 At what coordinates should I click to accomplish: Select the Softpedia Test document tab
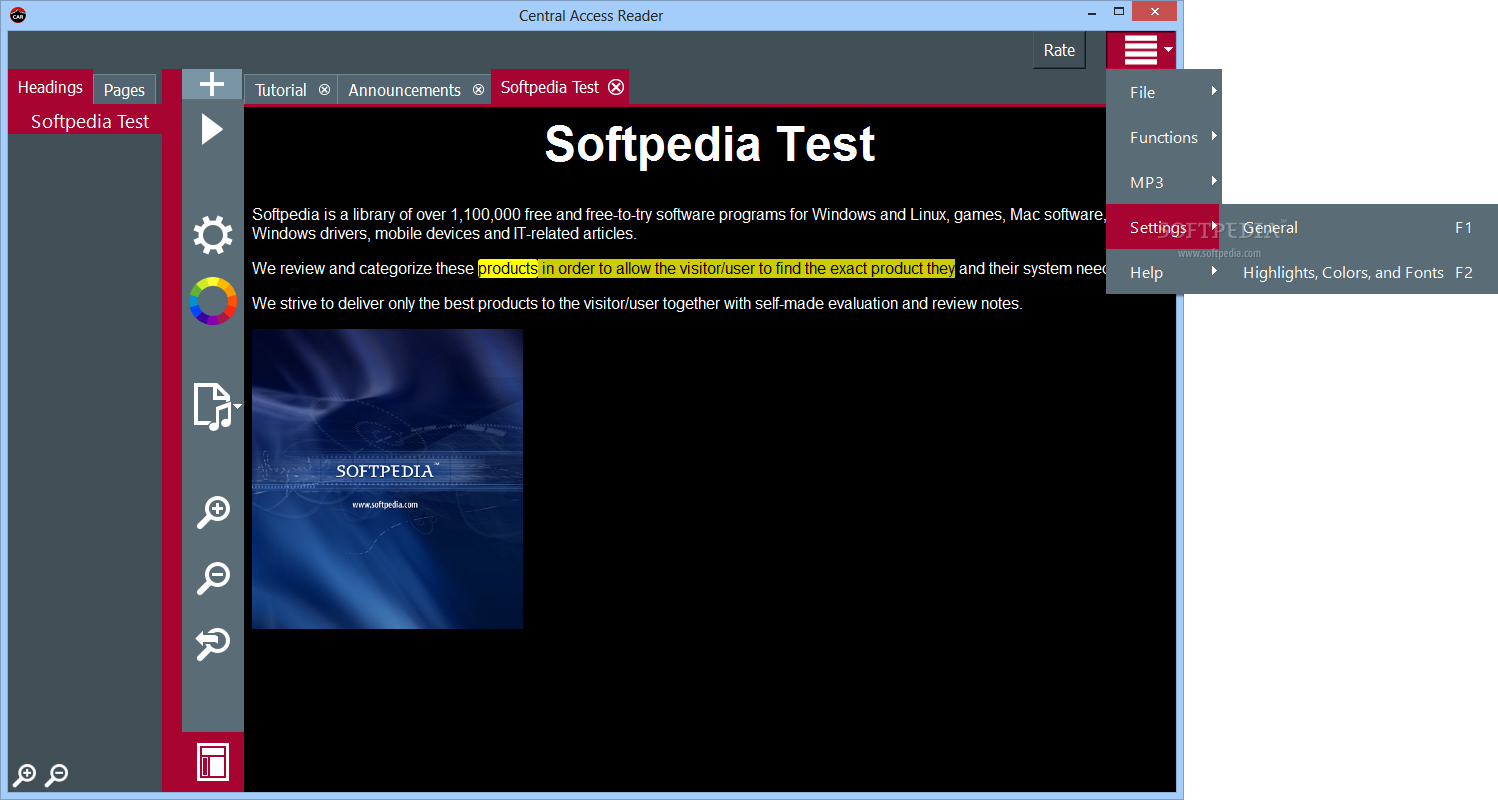(x=550, y=87)
